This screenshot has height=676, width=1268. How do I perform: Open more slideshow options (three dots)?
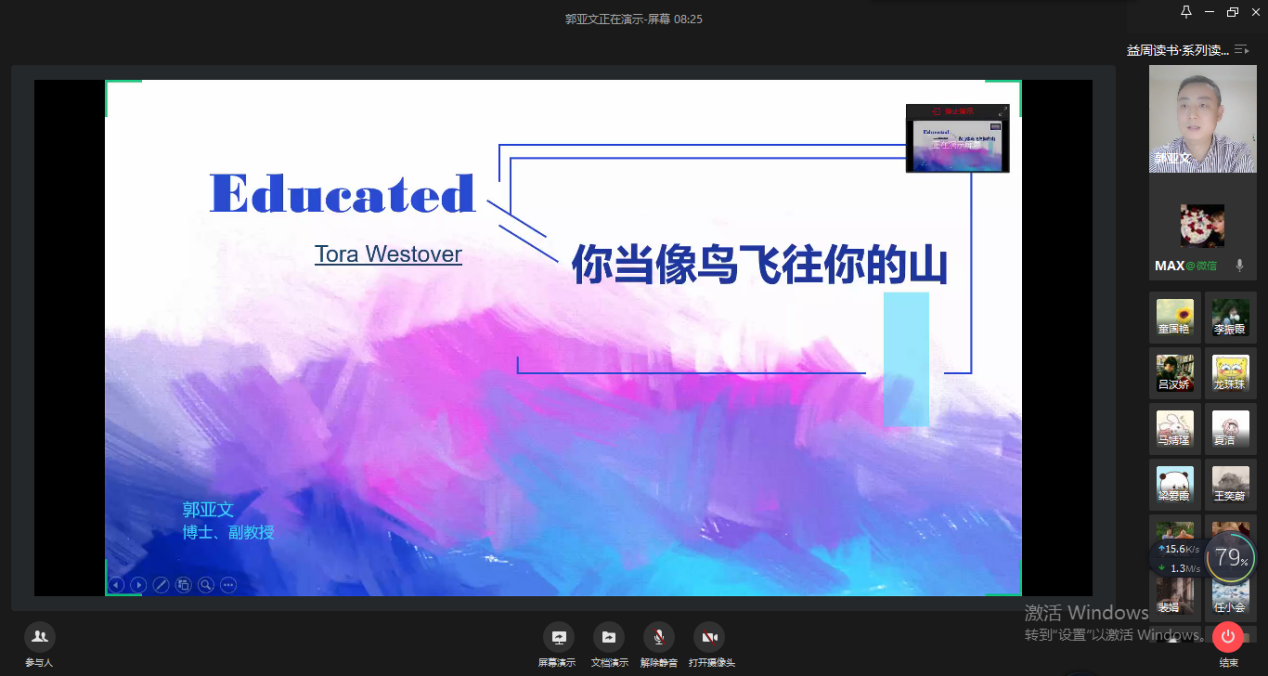228,585
